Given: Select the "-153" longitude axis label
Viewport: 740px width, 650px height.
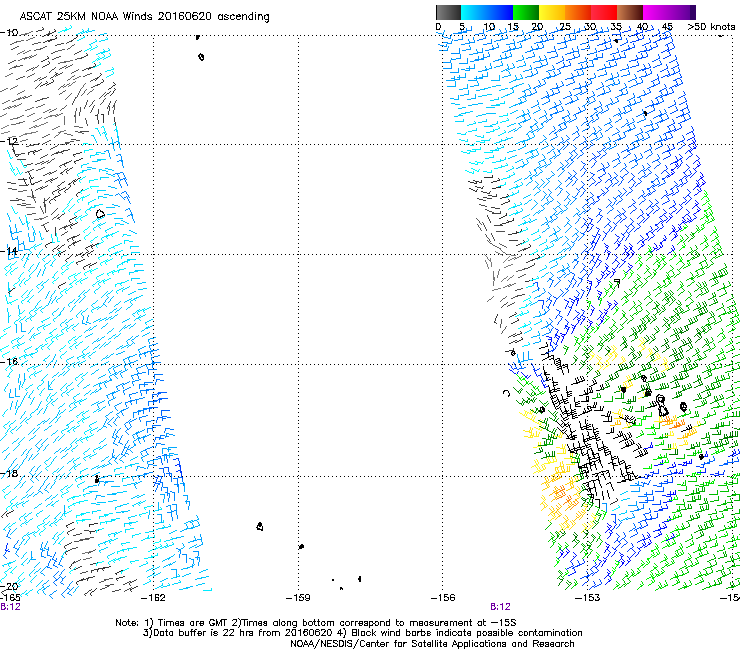Looking at the screenshot, I should pyautogui.click(x=588, y=598).
